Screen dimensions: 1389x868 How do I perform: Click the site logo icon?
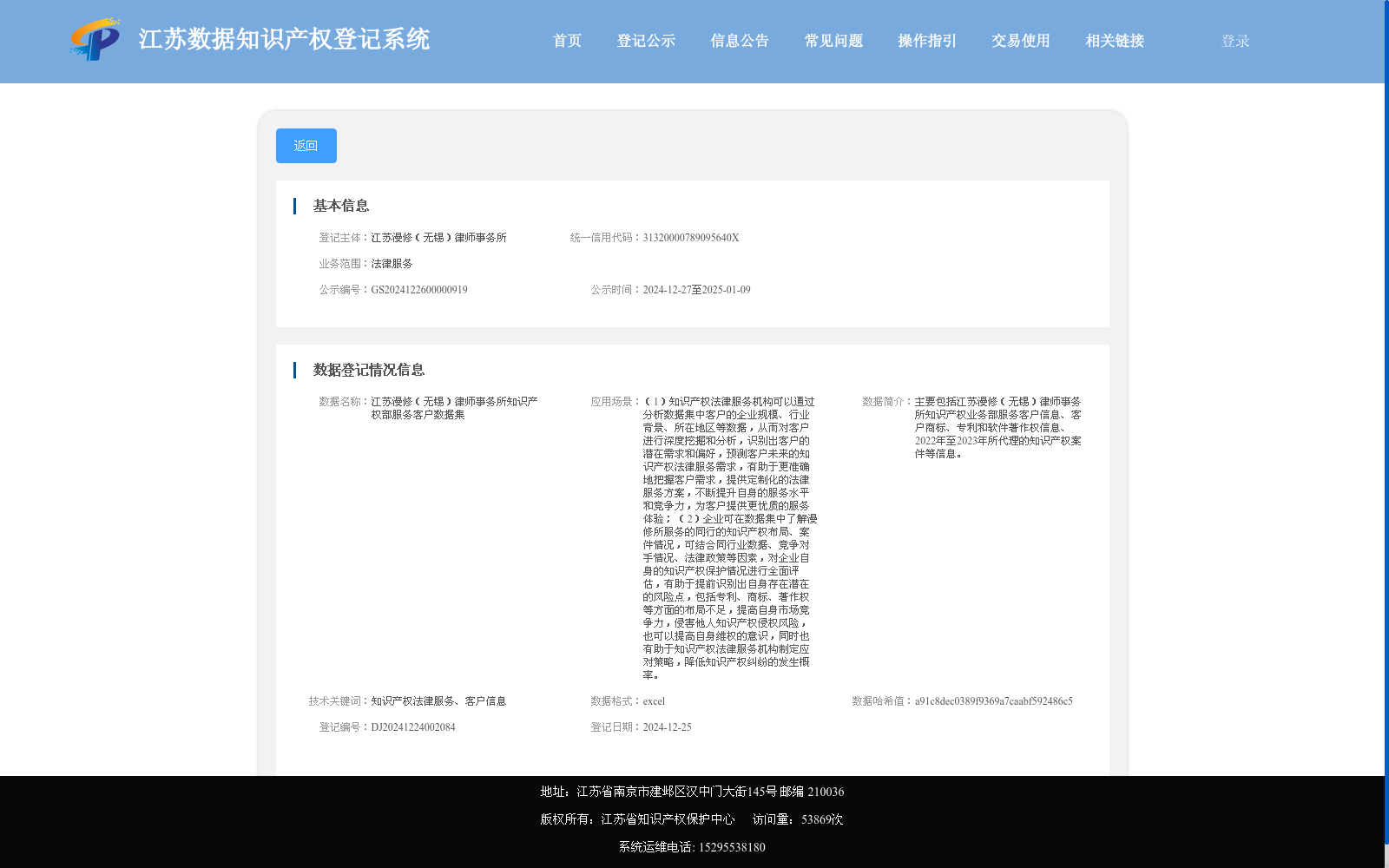[95, 40]
